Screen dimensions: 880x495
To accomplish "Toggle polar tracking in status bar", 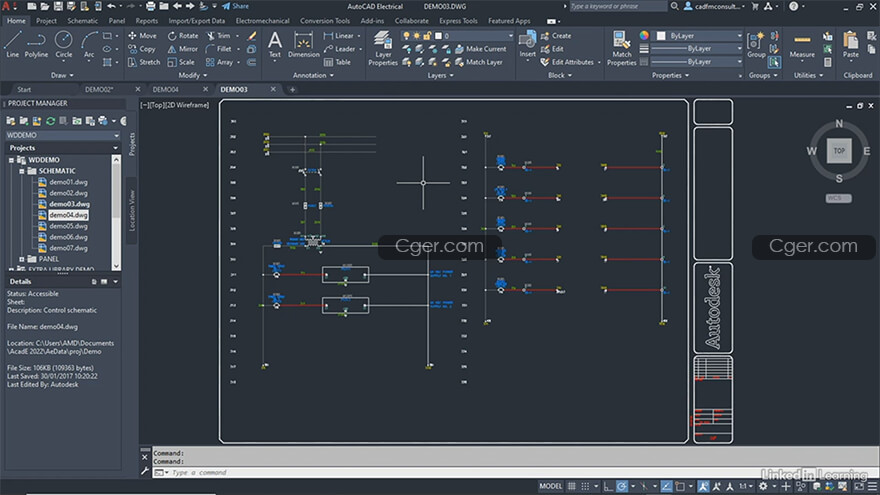I will [x=622, y=486].
